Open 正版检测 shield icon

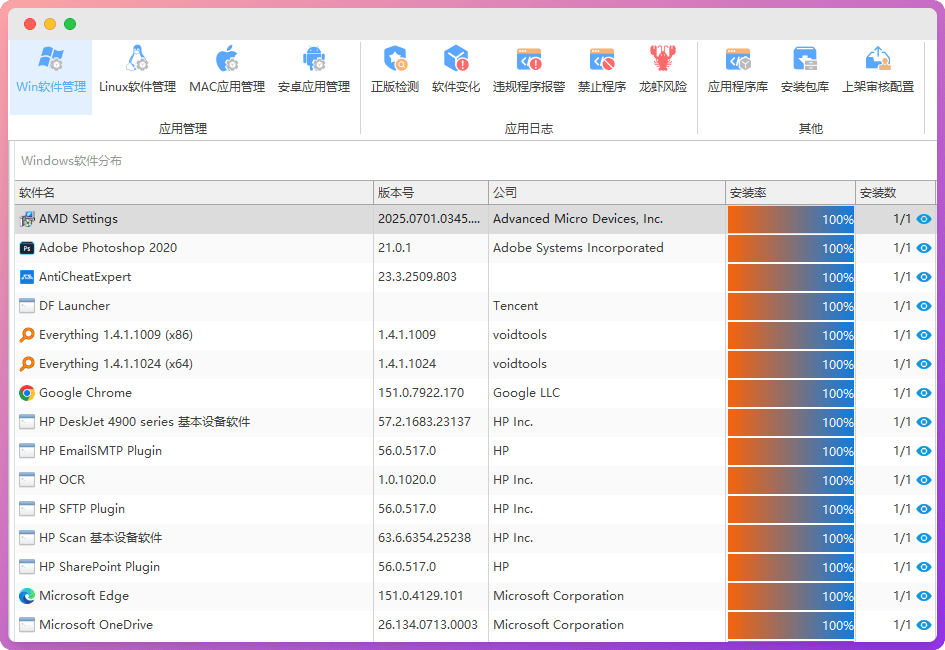[395, 59]
